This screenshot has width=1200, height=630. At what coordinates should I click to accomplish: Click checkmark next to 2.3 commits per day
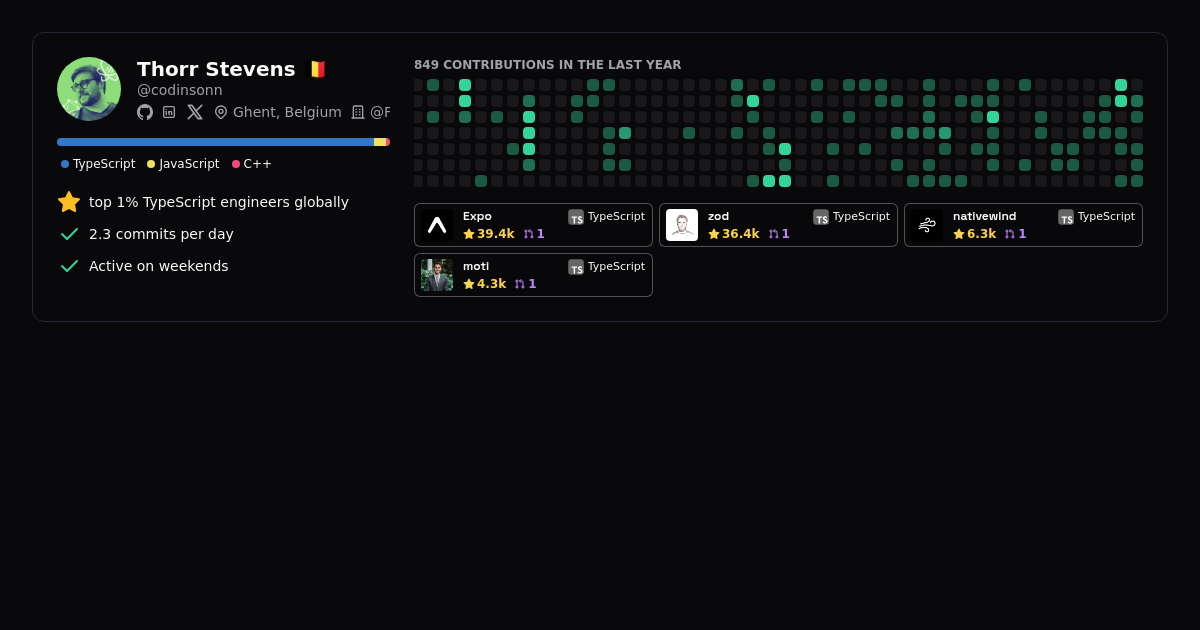coord(69,234)
